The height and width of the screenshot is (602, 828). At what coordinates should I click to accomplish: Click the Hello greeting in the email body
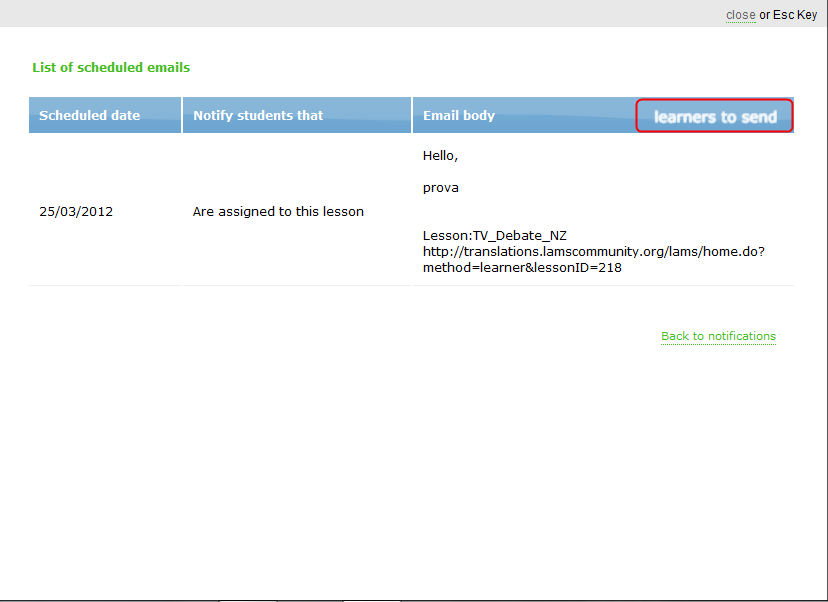tap(440, 156)
